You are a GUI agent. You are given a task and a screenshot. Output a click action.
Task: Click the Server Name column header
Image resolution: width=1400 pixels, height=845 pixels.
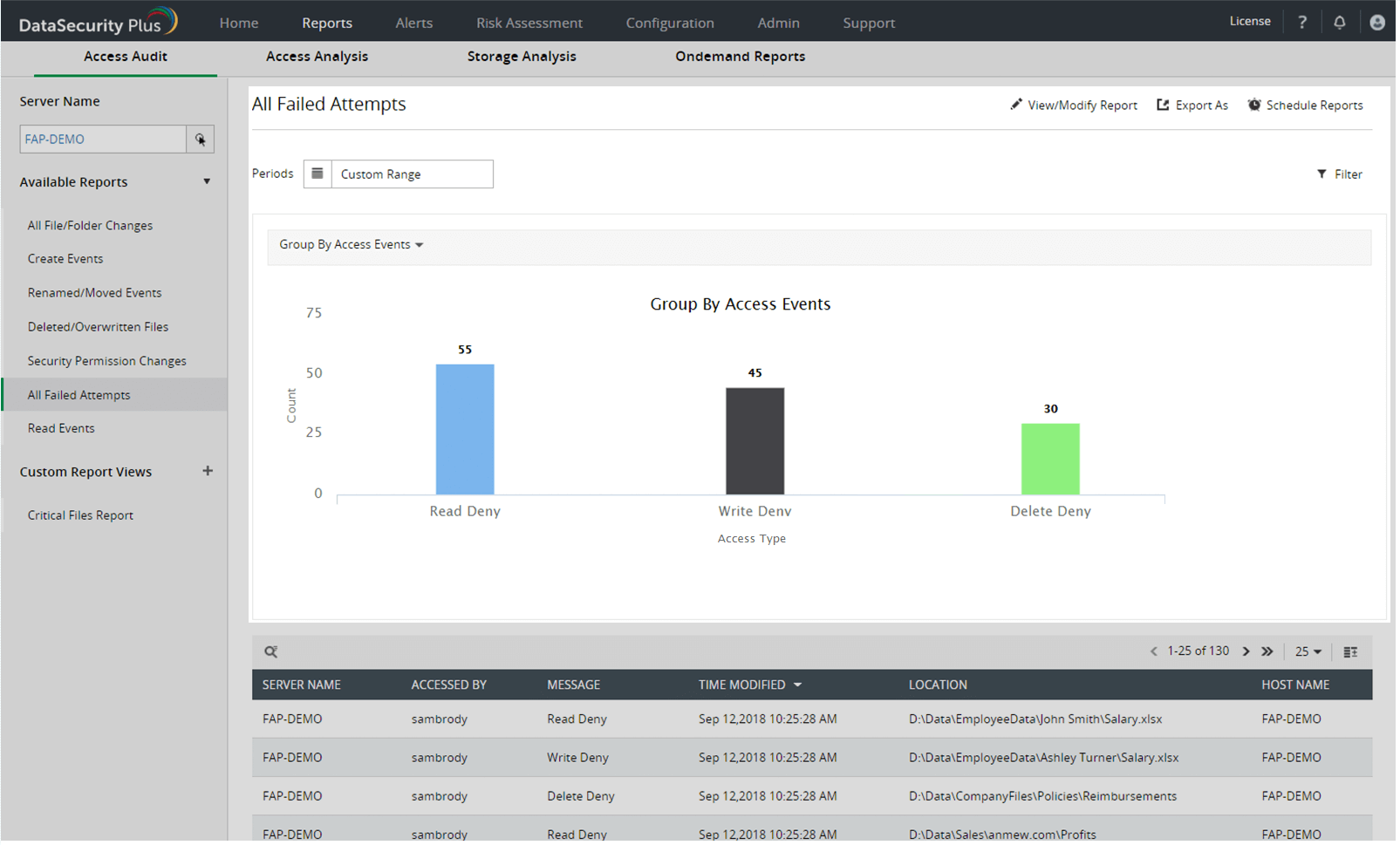303,686
